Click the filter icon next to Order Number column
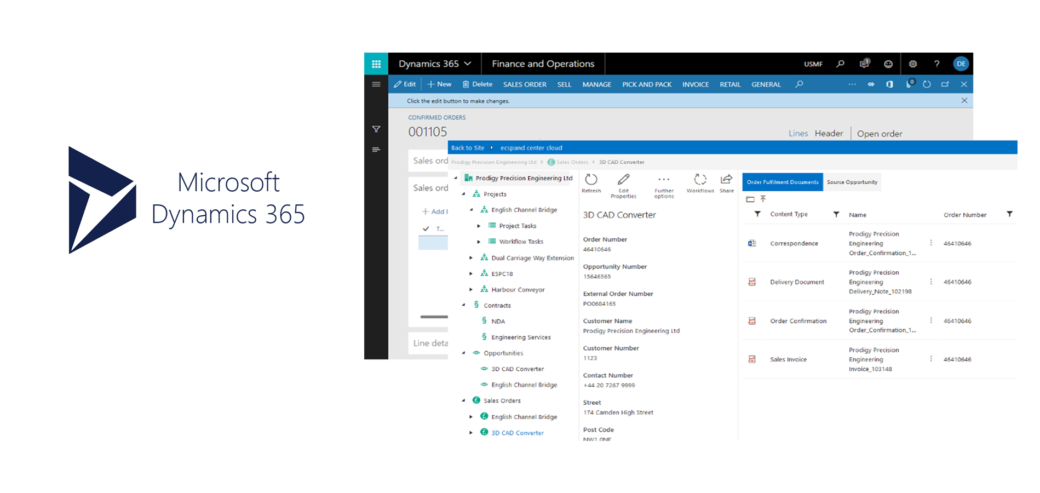This screenshot has height=493, width=1040. click(1009, 214)
